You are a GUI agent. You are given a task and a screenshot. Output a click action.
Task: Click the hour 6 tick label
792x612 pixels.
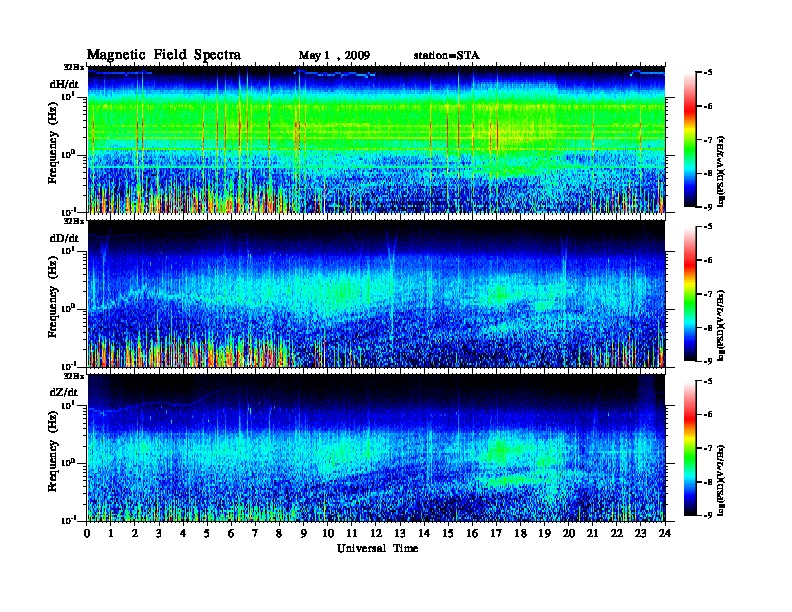point(231,533)
